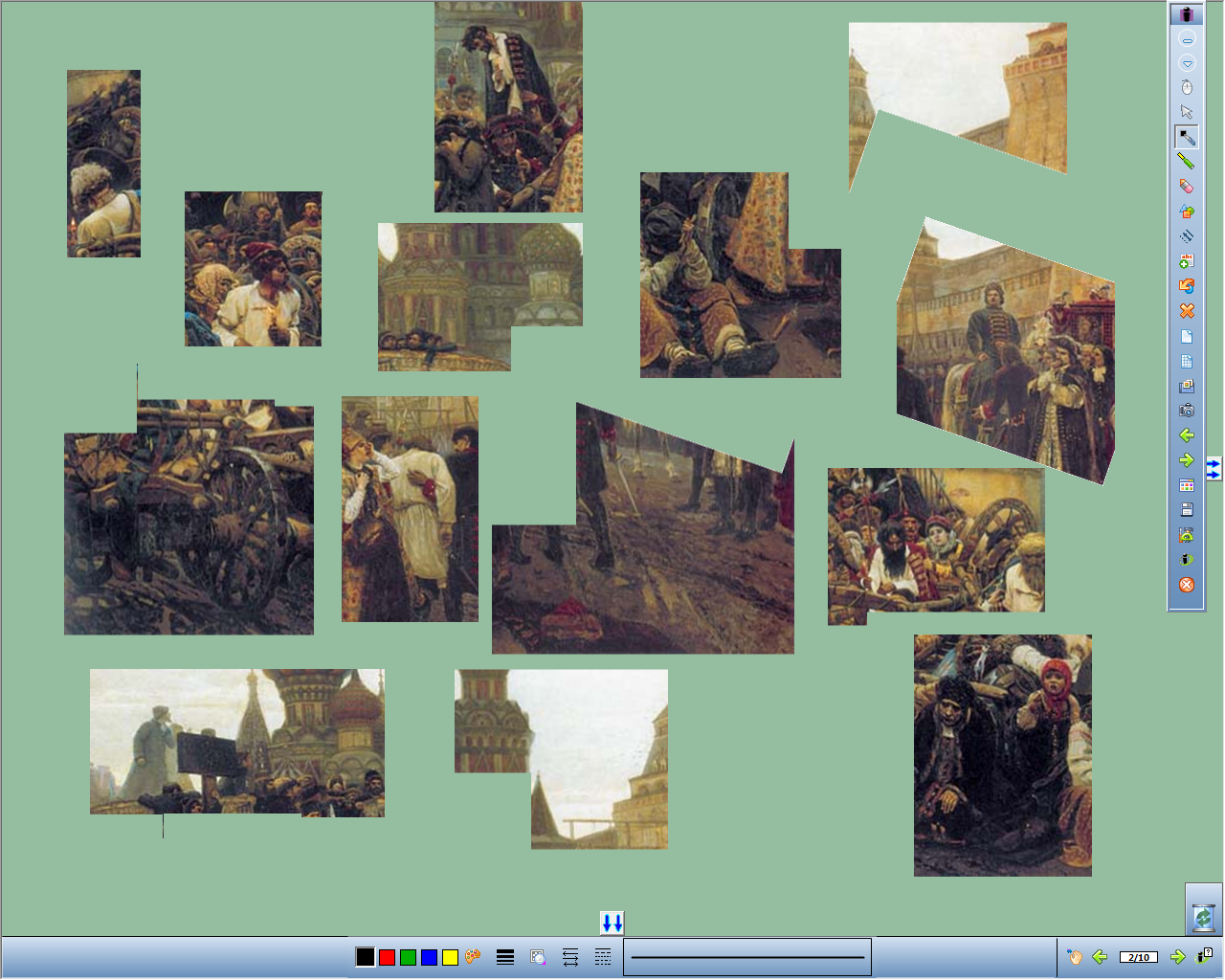Open the line thickness options
Screen dimensions: 1225x980
tap(505, 957)
